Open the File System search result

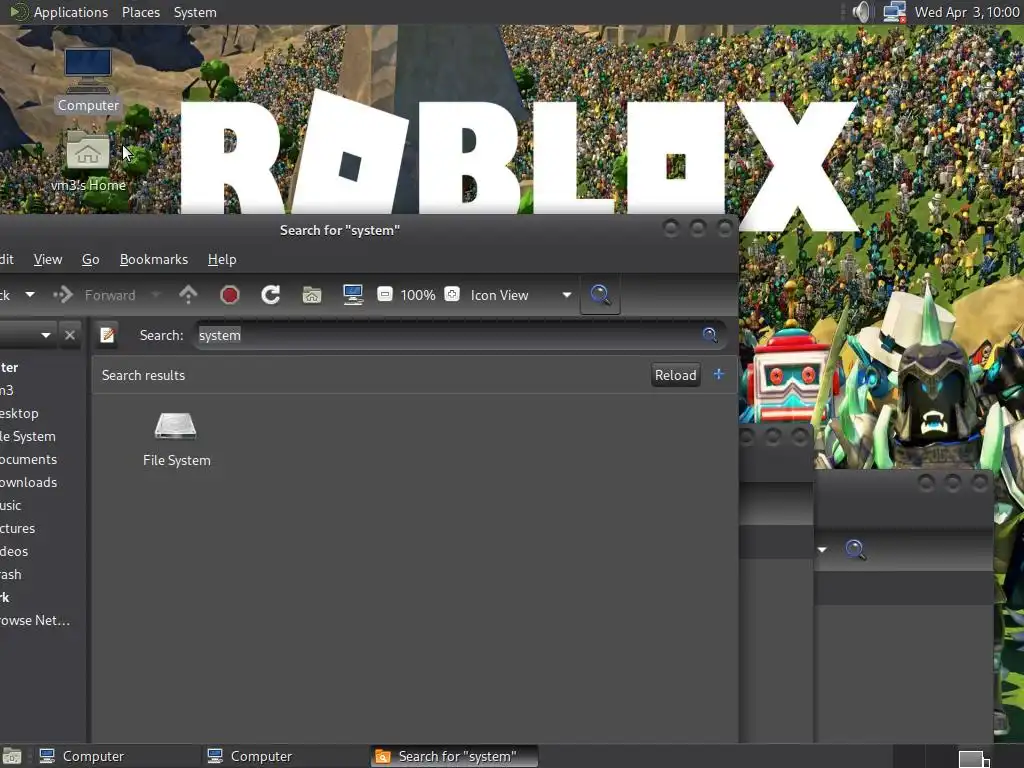(176, 439)
